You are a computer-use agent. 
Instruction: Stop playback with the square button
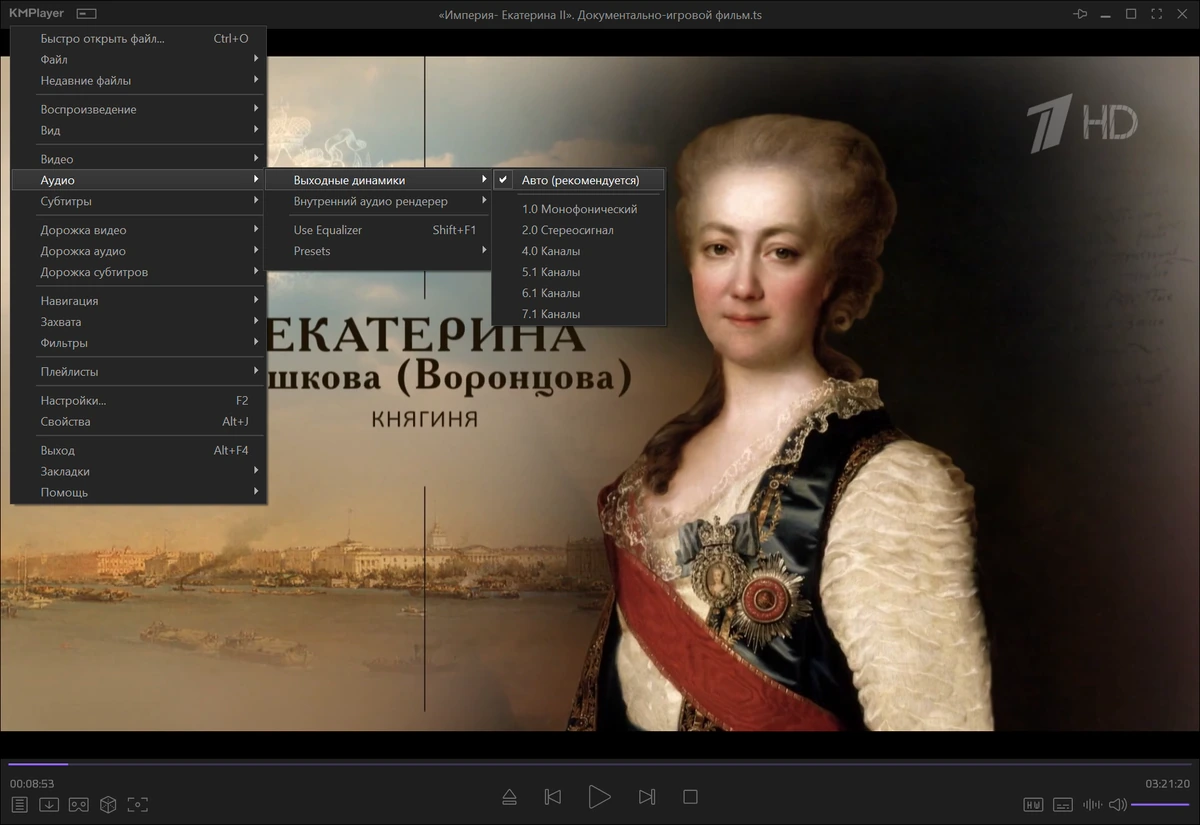tap(690, 797)
